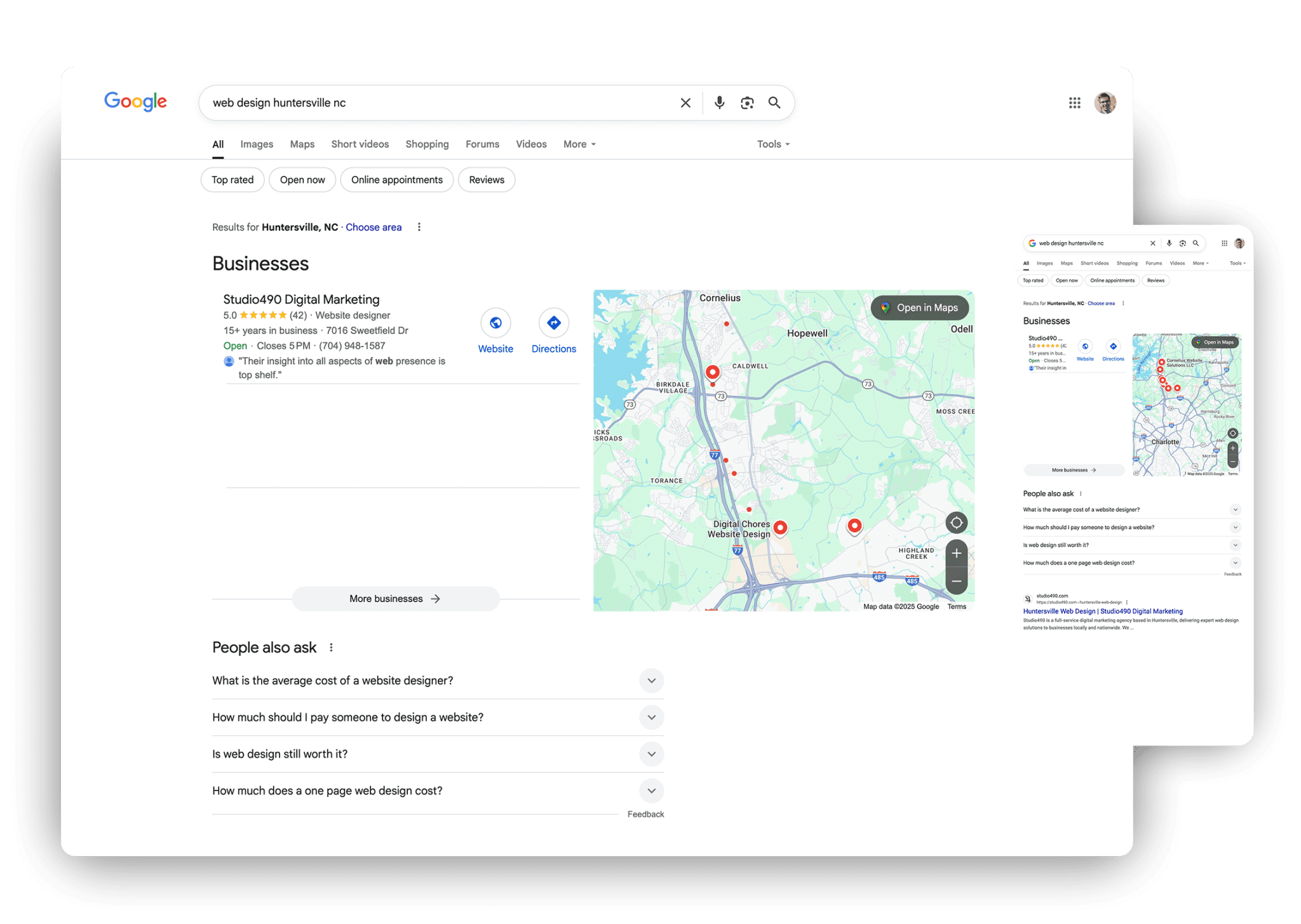This screenshot has height=924, width=1301.
Task: Click the Feedback link below People also ask, large window
Action: [x=645, y=814]
